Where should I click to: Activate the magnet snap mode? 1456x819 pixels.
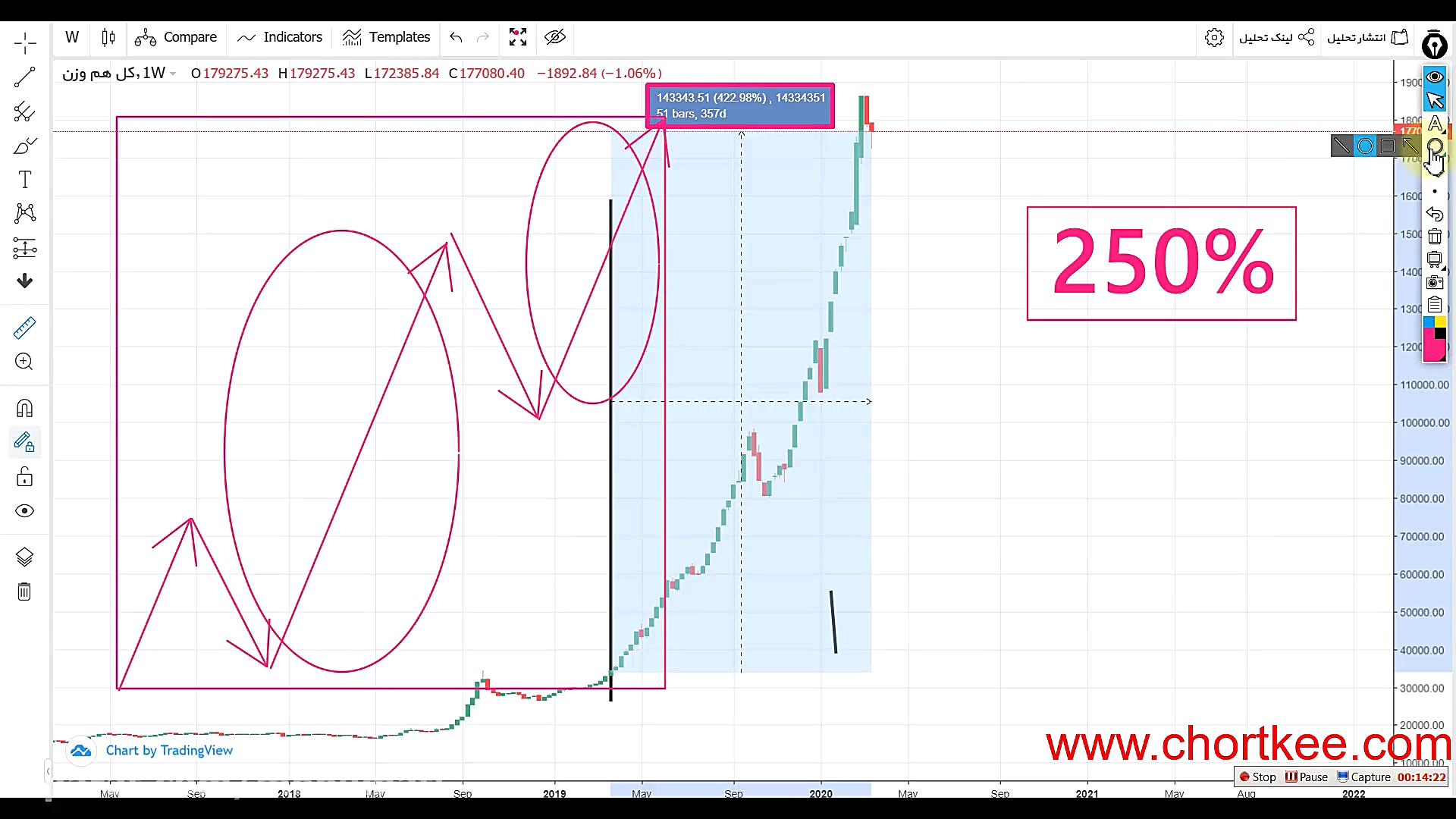tap(24, 409)
